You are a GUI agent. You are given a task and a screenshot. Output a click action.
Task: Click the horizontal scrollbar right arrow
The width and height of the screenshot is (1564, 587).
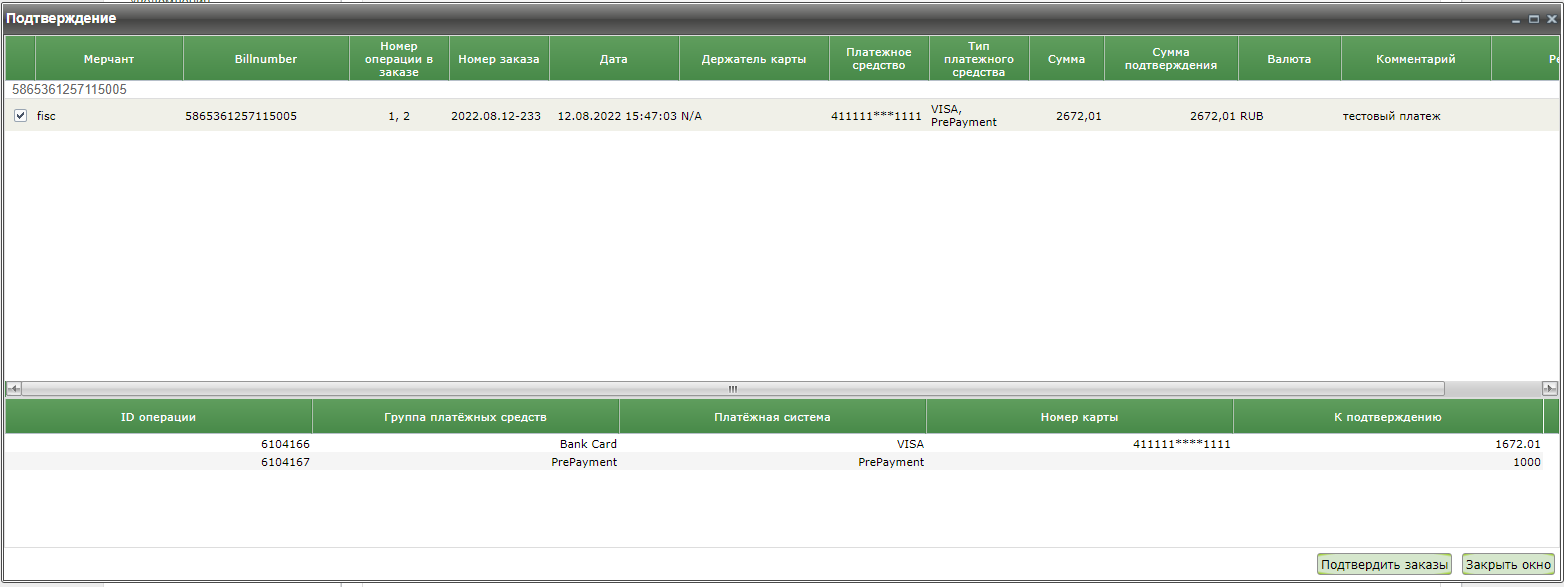tap(1550, 388)
